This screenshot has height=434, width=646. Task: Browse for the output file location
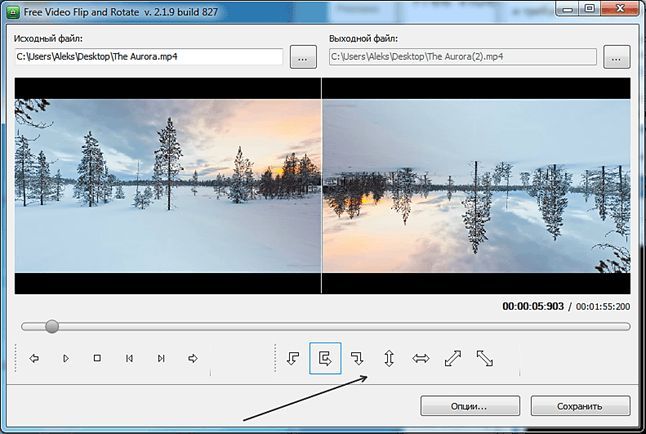pos(617,57)
